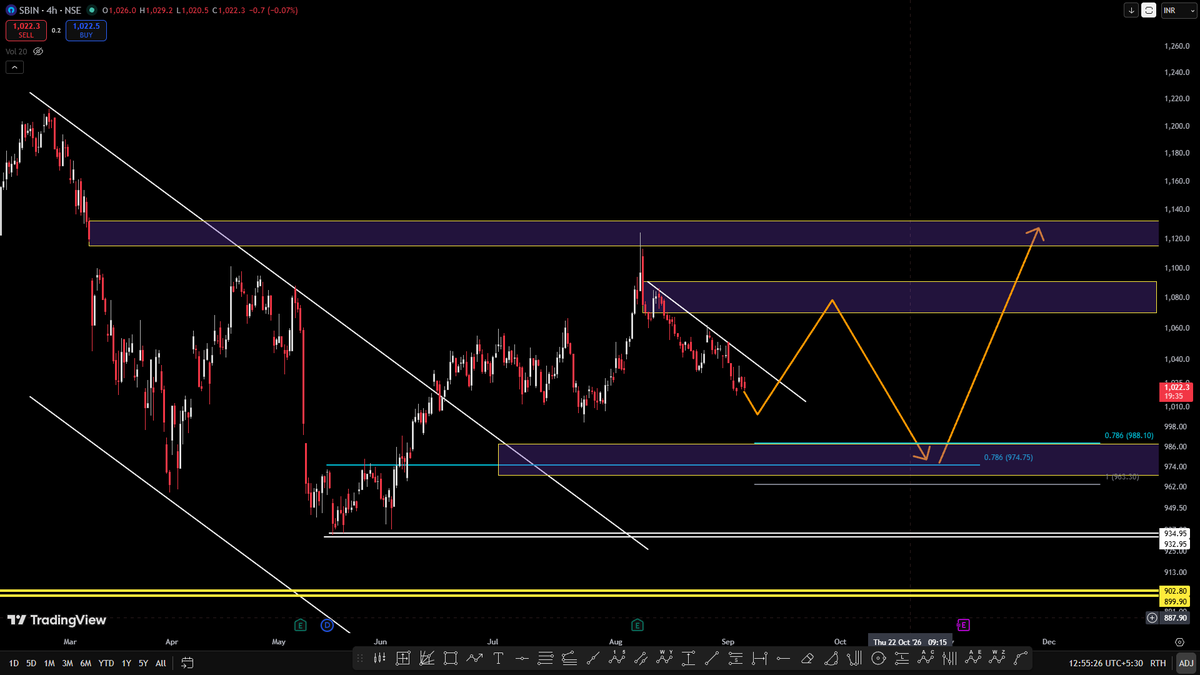Select the Text tool
The image size is (1200, 675).
[498, 658]
